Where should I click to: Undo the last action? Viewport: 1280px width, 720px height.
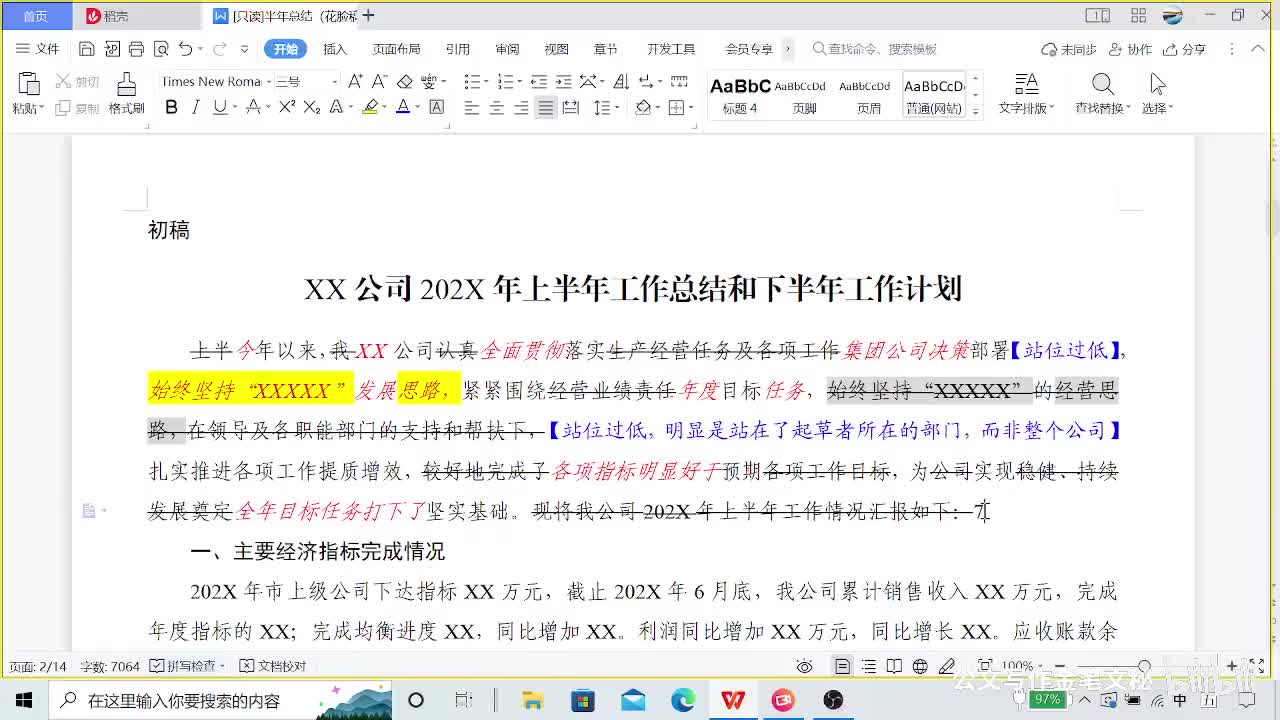pos(185,49)
